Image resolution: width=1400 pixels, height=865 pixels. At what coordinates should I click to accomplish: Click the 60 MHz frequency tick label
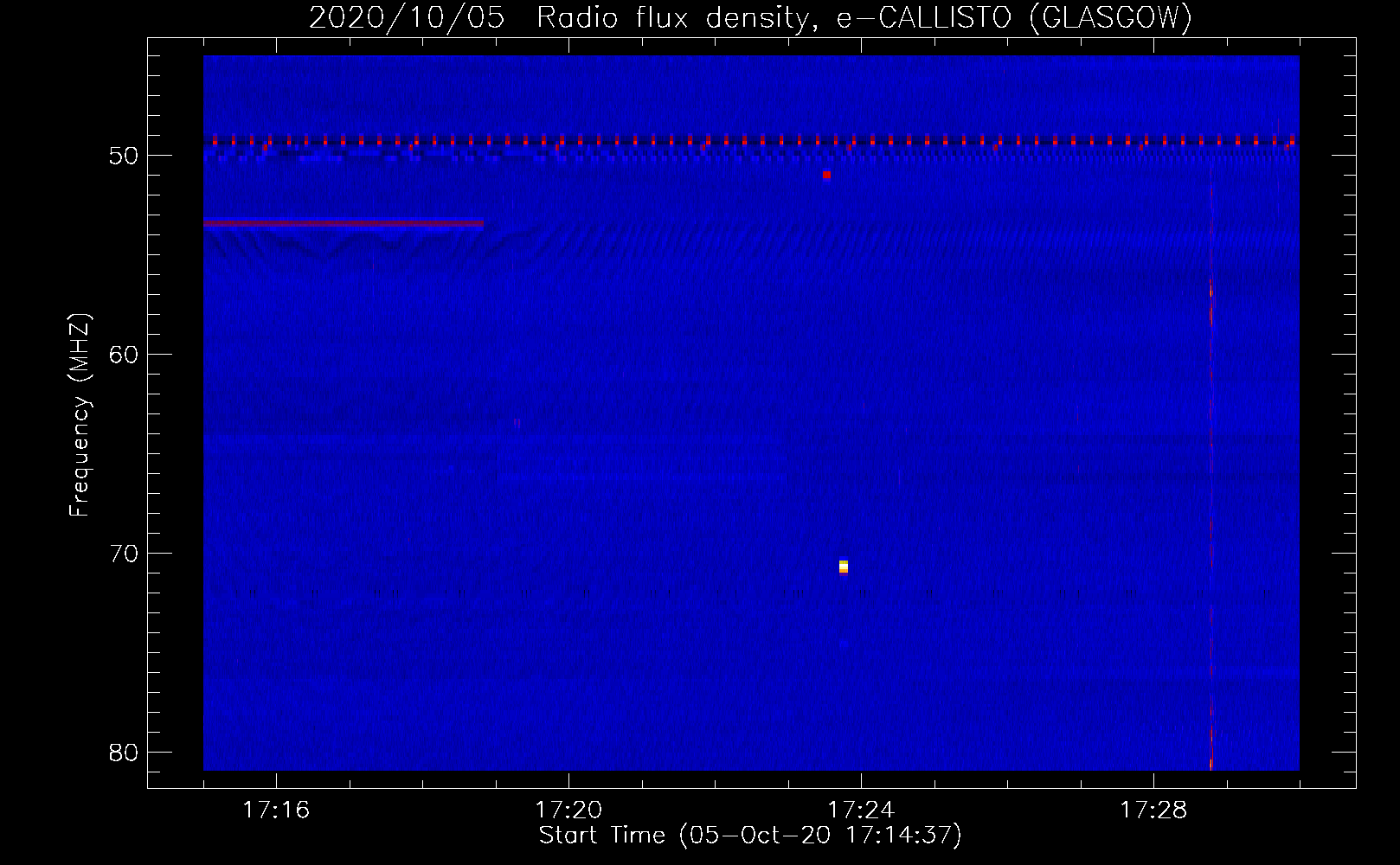[125, 355]
